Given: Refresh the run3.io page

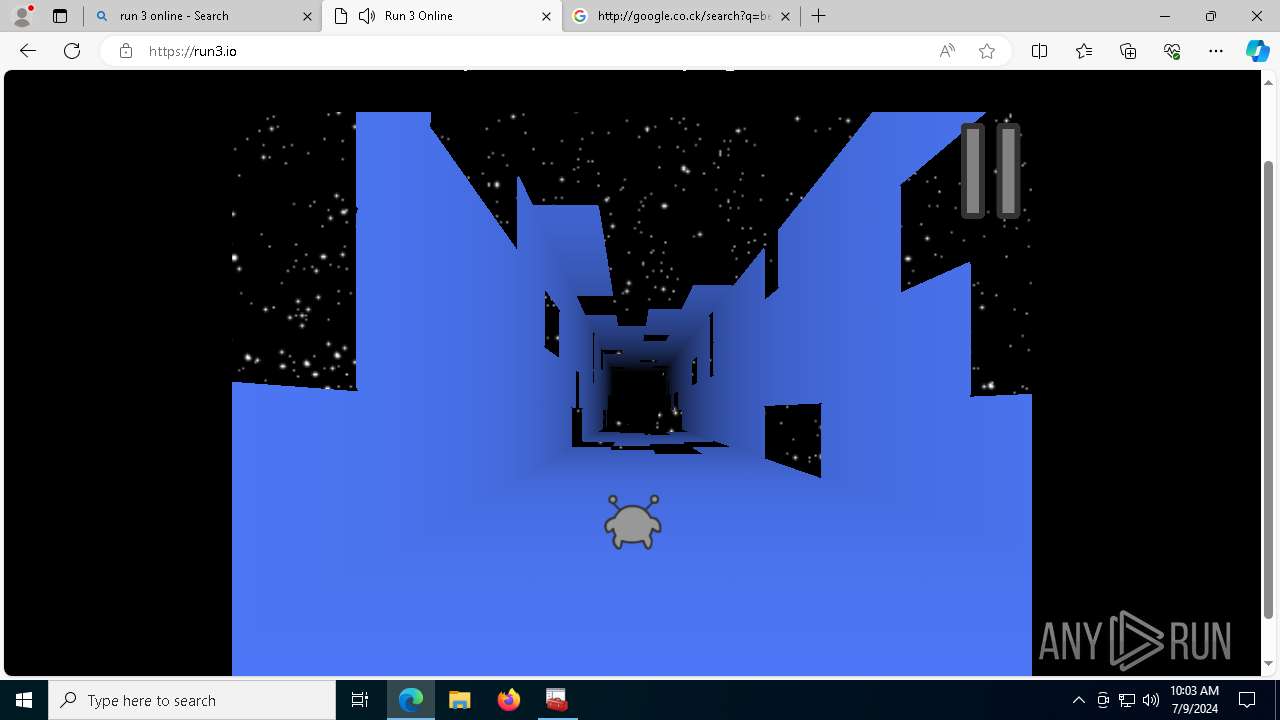Looking at the screenshot, I should (x=72, y=51).
